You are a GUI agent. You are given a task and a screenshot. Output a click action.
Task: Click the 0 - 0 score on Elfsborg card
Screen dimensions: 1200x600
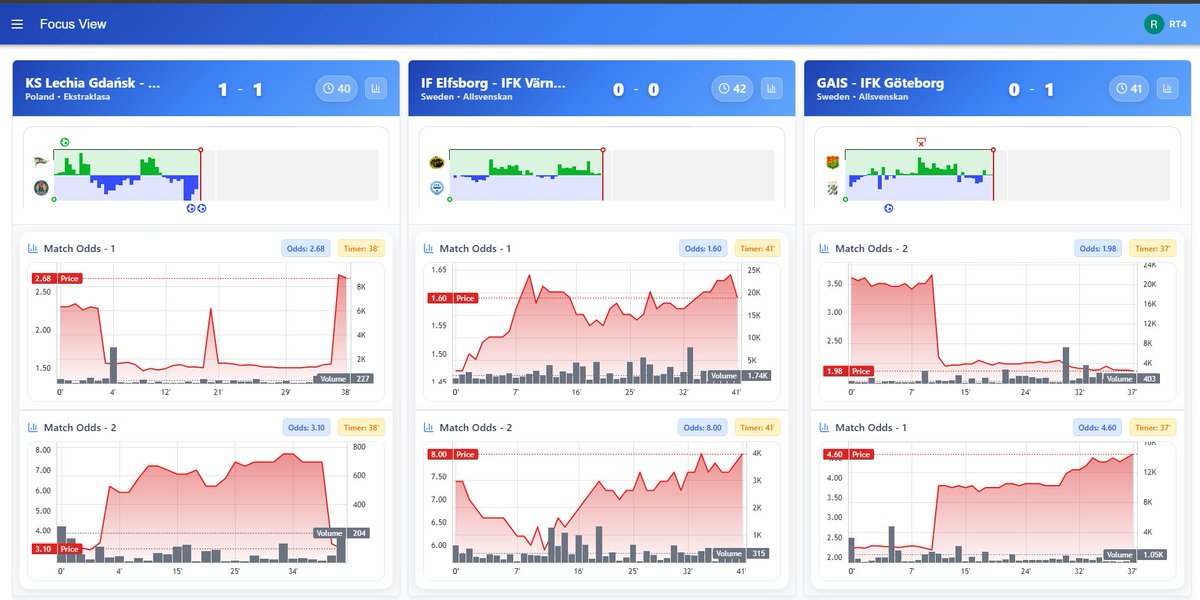(635, 90)
